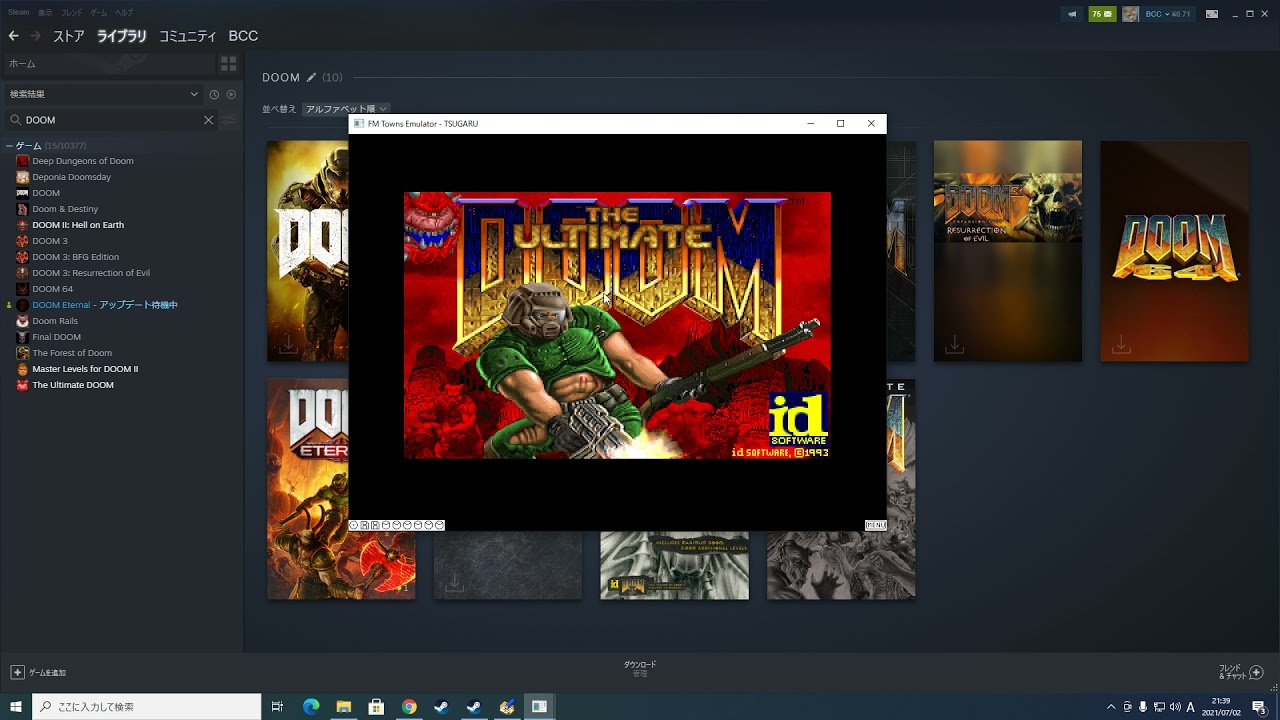Go to the ライブラリ tab
The image size is (1280, 720).
(x=122, y=36)
